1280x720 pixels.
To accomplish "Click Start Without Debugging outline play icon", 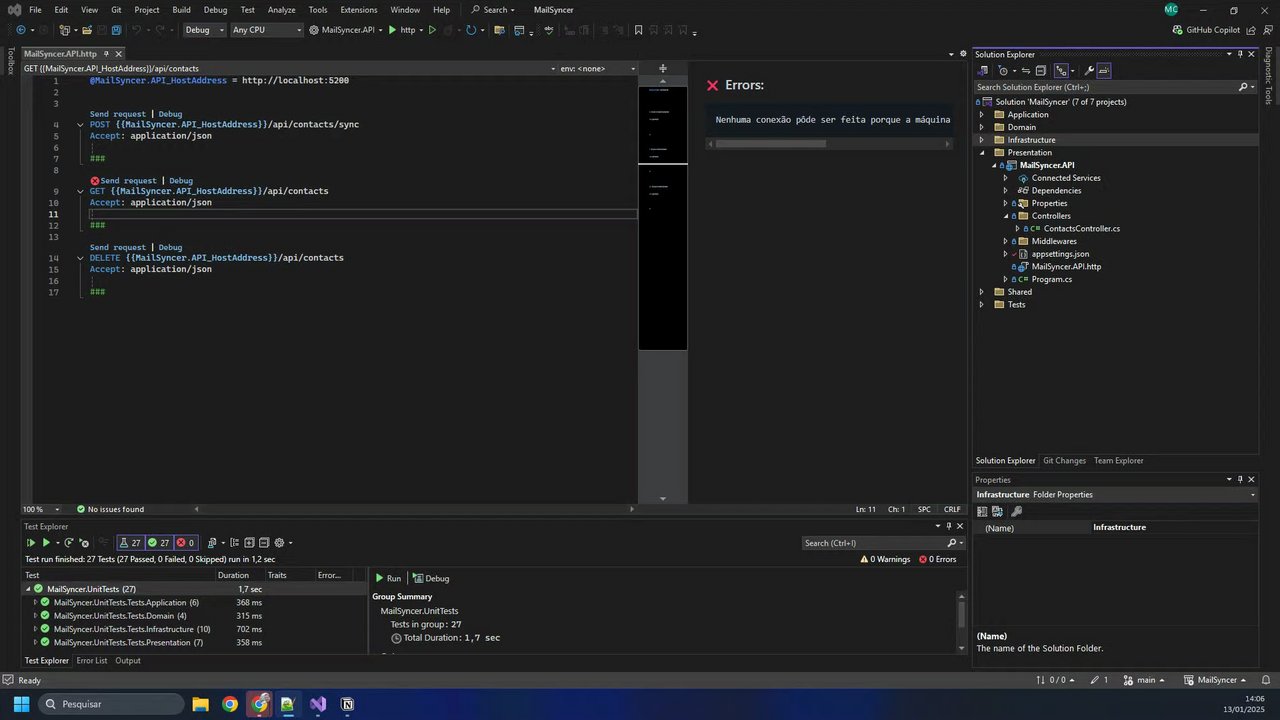I will click(432, 30).
